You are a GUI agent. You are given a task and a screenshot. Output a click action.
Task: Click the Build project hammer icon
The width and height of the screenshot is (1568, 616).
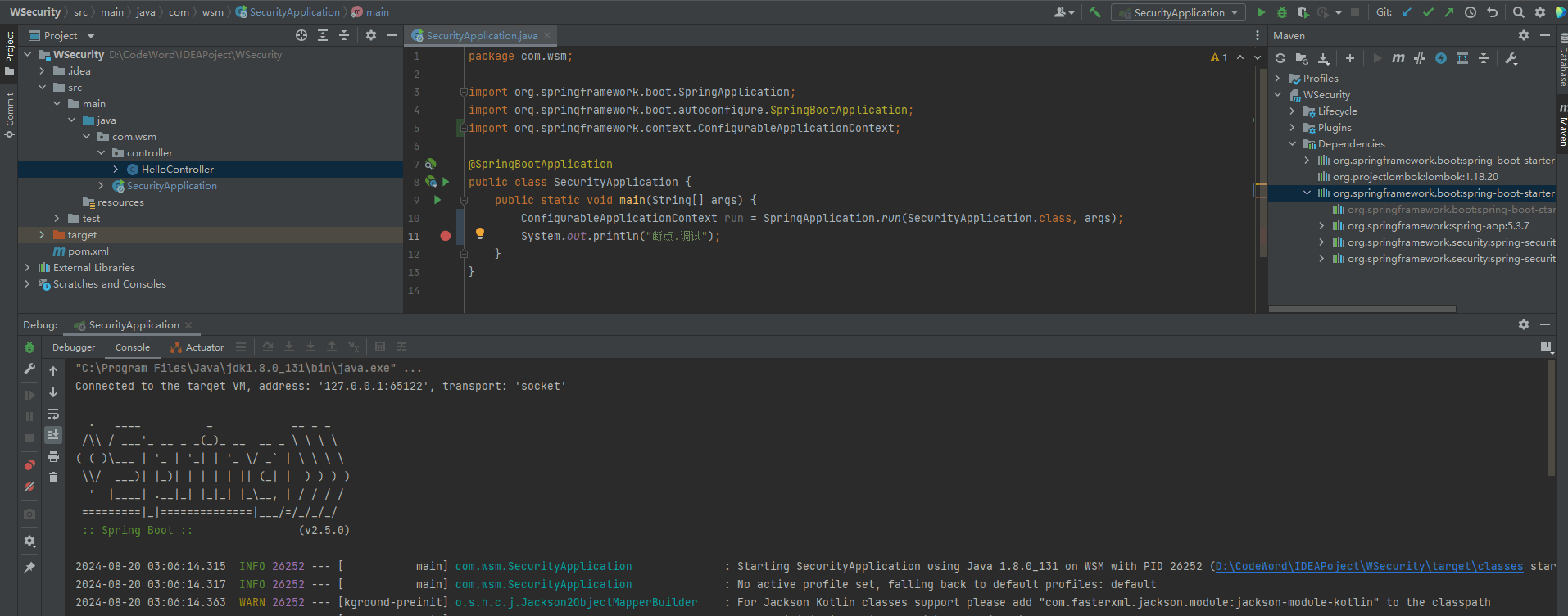pyautogui.click(x=1094, y=12)
